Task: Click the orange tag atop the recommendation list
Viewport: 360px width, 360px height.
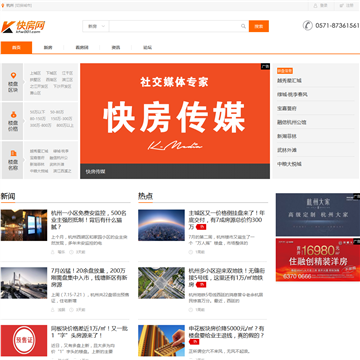Action: (x=285, y=71)
